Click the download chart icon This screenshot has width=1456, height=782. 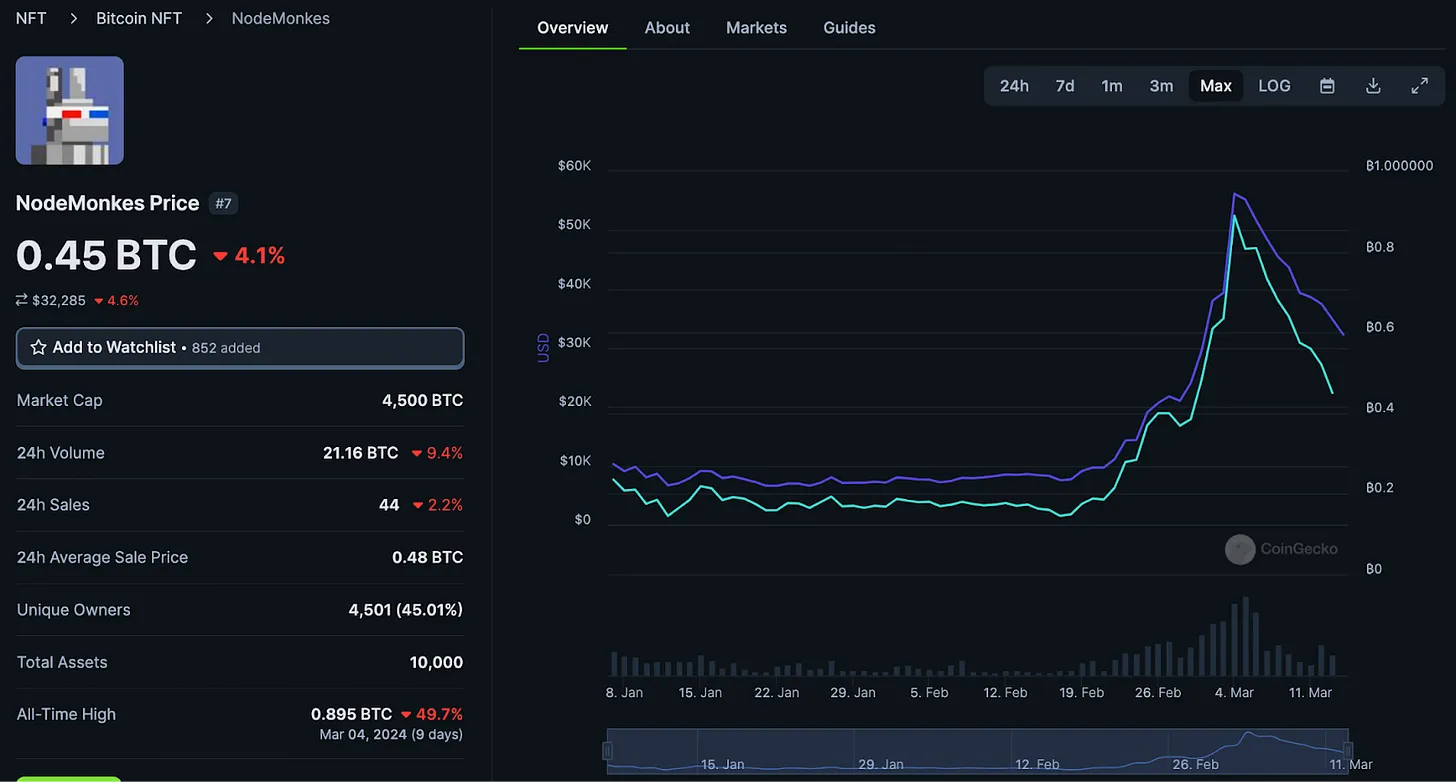[1373, 86]
